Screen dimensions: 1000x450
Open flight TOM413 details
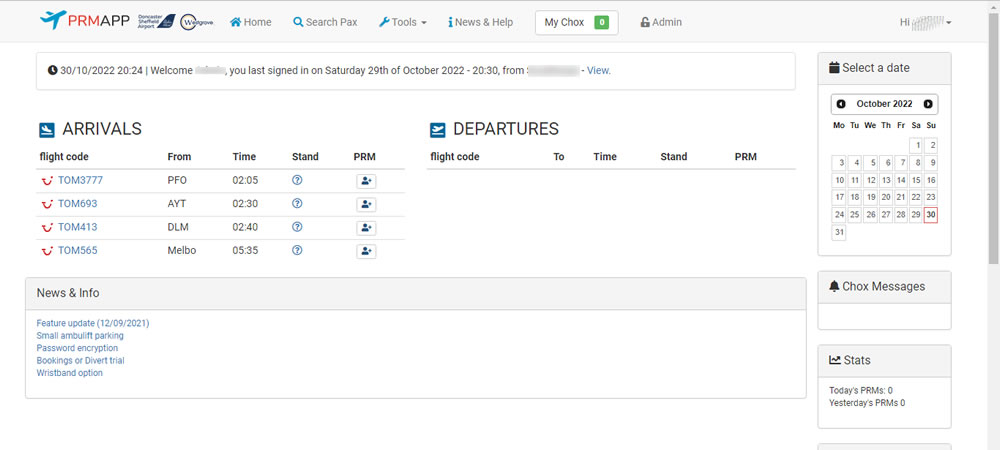(x=78, y=227)
